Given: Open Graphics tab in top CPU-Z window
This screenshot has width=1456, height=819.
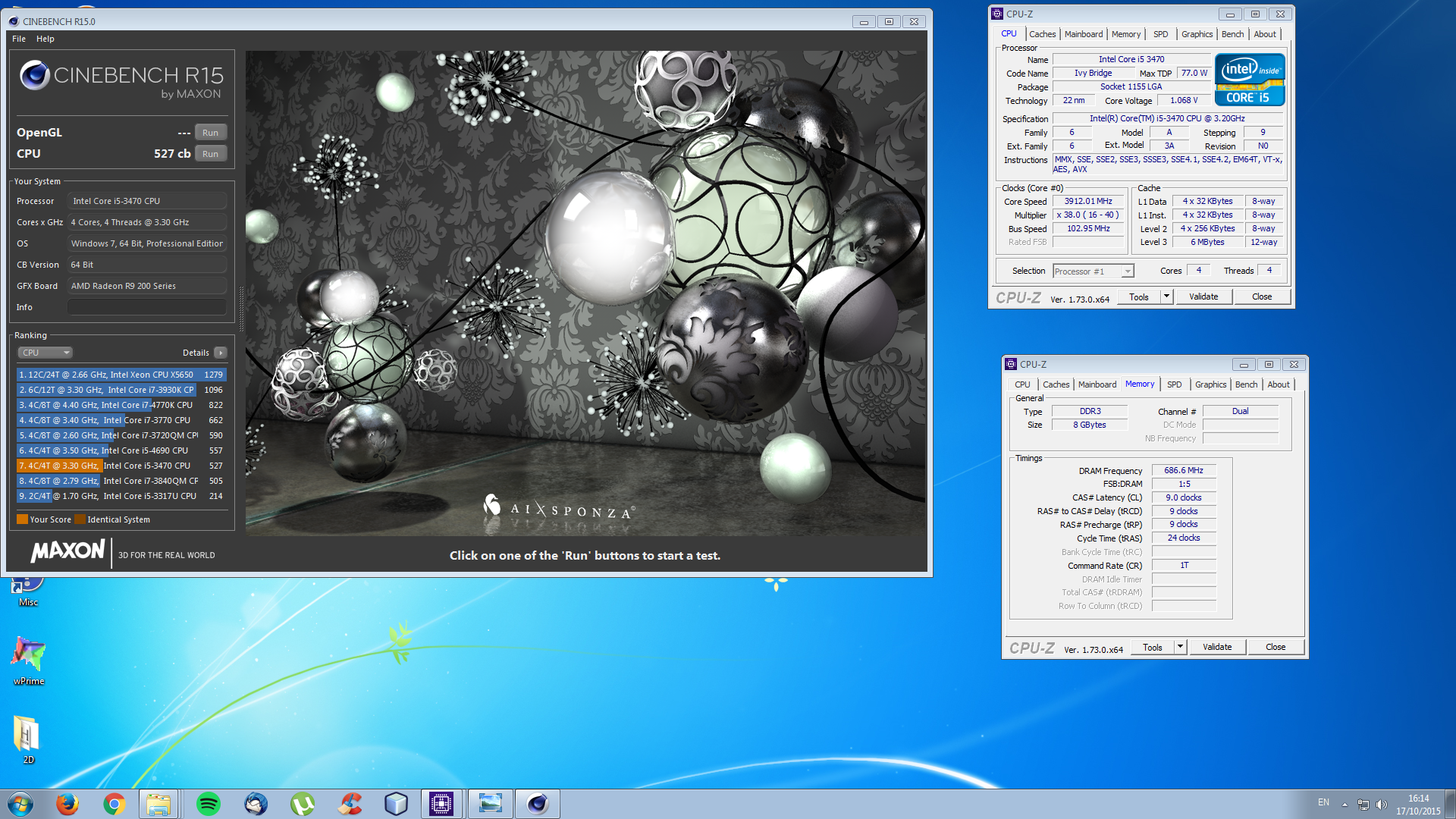Looking at the screenshot, I should [1197, 34].
